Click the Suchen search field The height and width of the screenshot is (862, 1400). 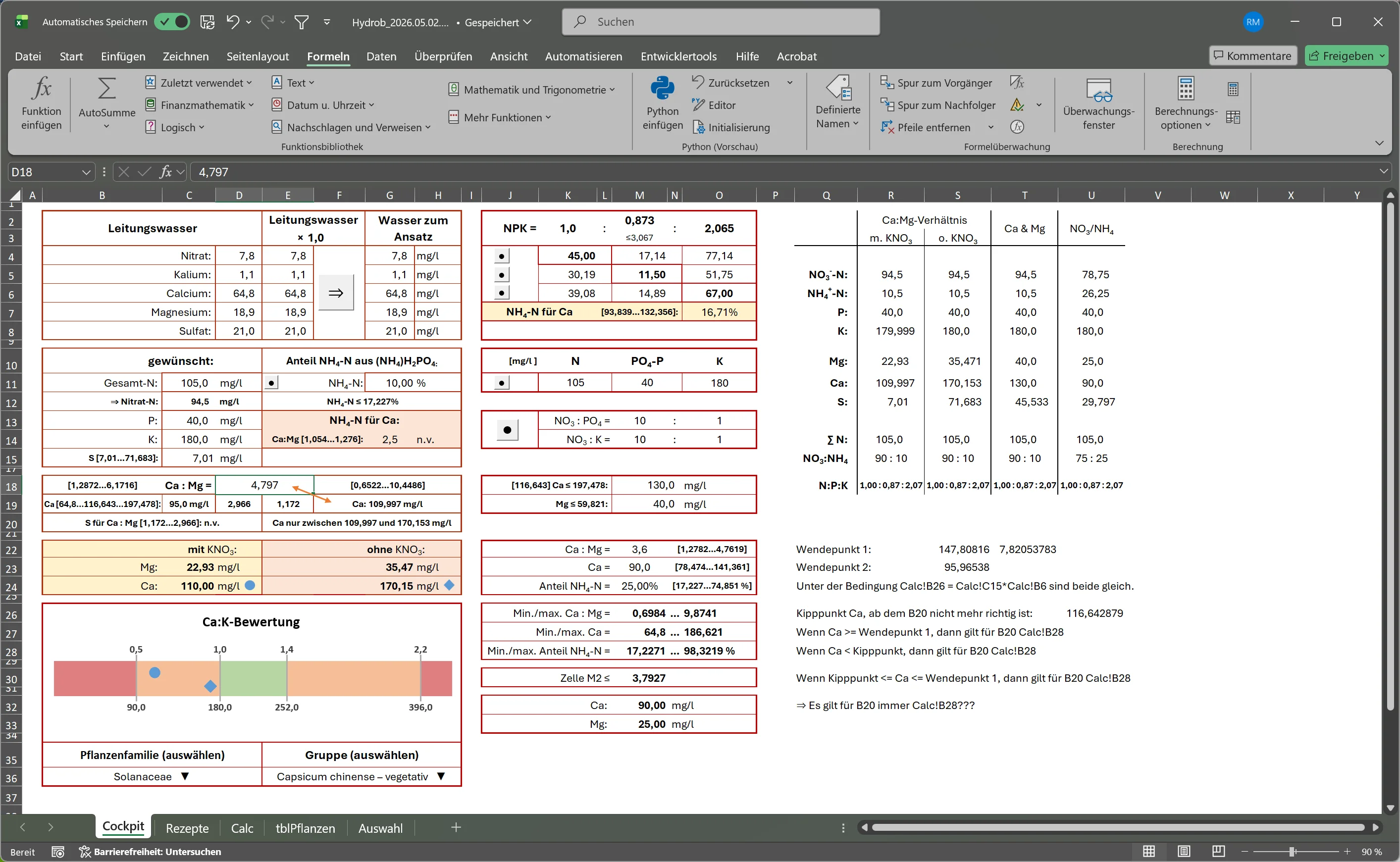[x=720, y=22]
